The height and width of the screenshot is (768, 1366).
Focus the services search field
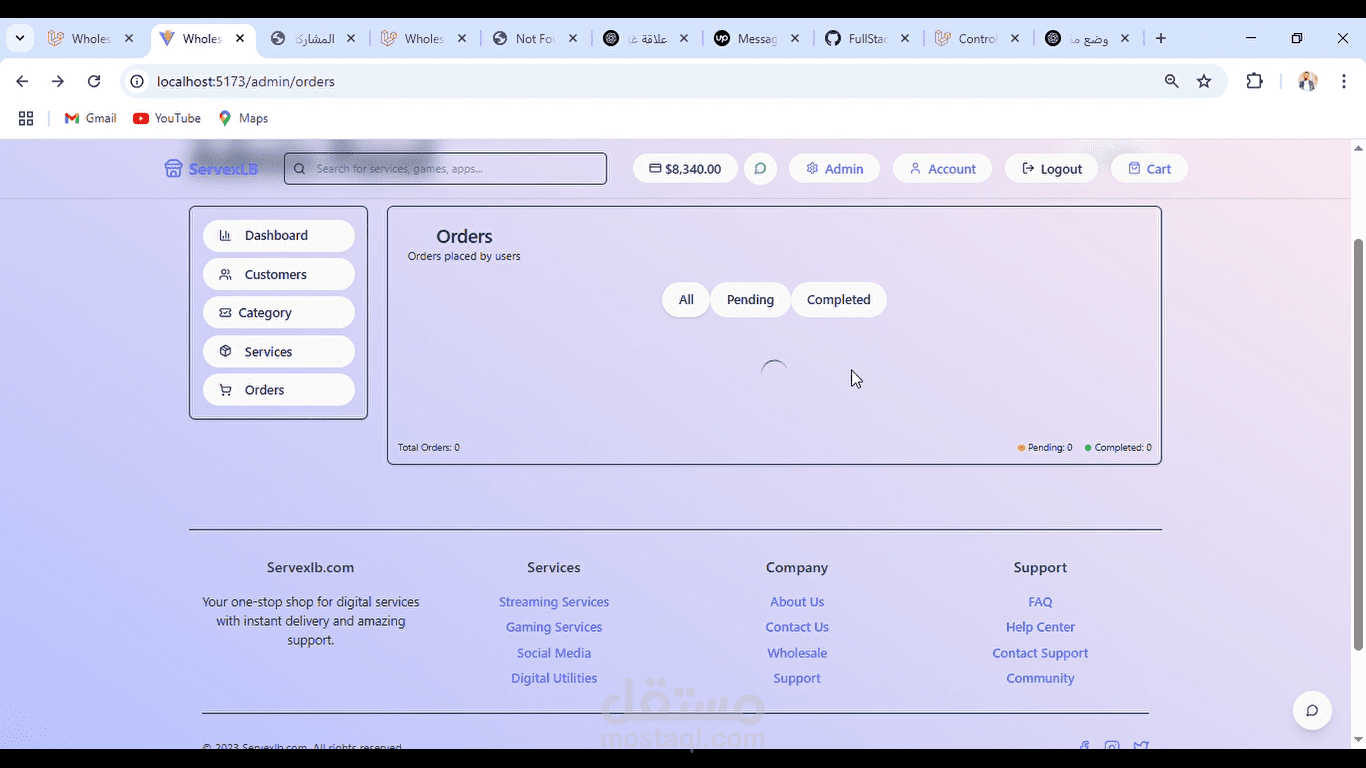coord(445,169)
